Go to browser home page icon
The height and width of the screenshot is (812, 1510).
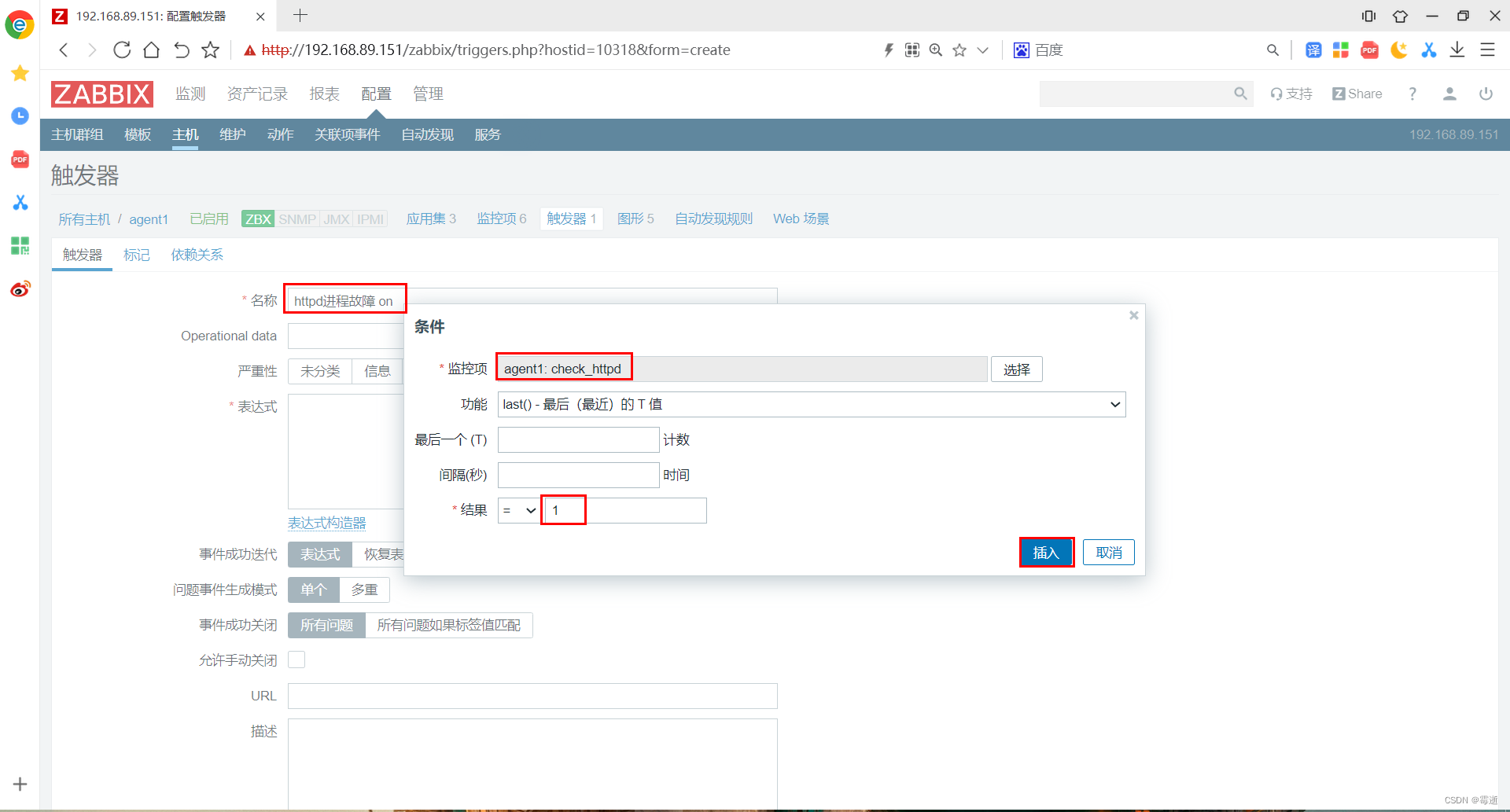tap(151, 50)
